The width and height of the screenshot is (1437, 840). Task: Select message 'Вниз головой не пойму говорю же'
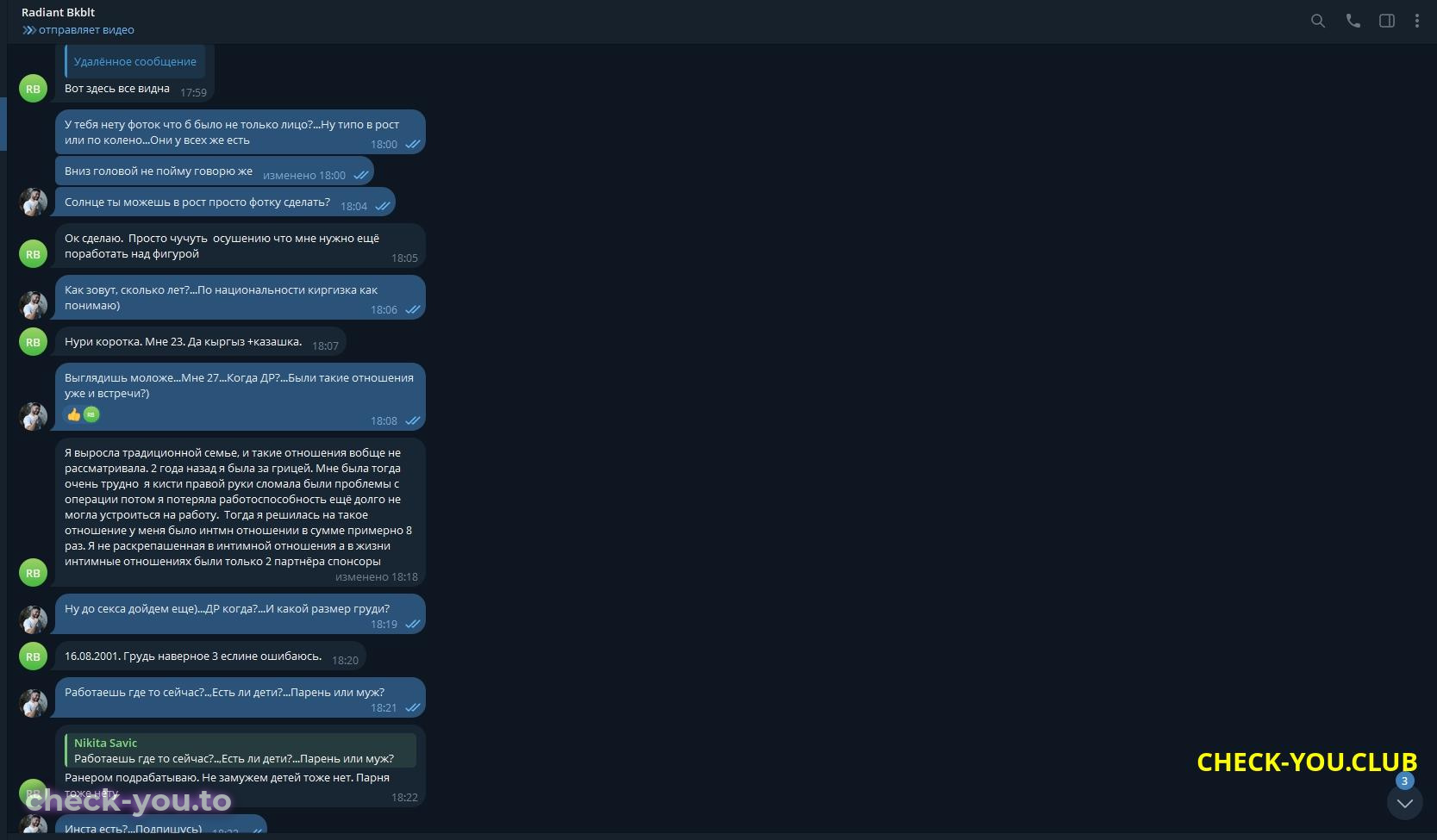click(x=215, y=171)
